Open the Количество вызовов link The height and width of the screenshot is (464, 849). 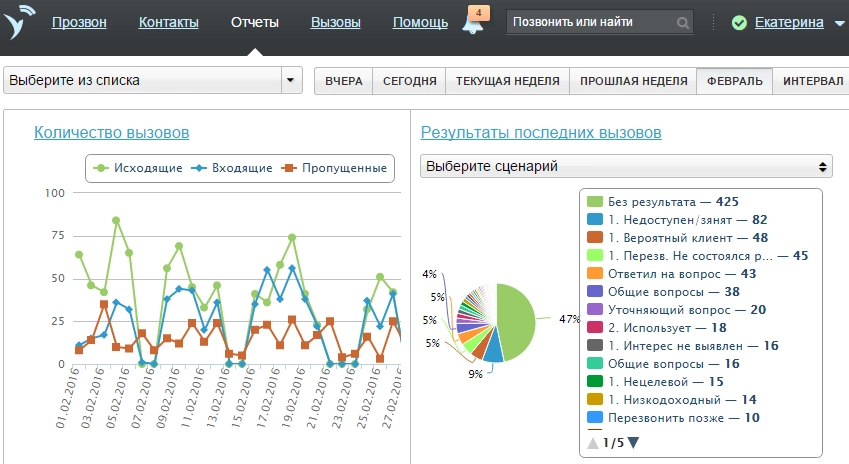[111, 132]
